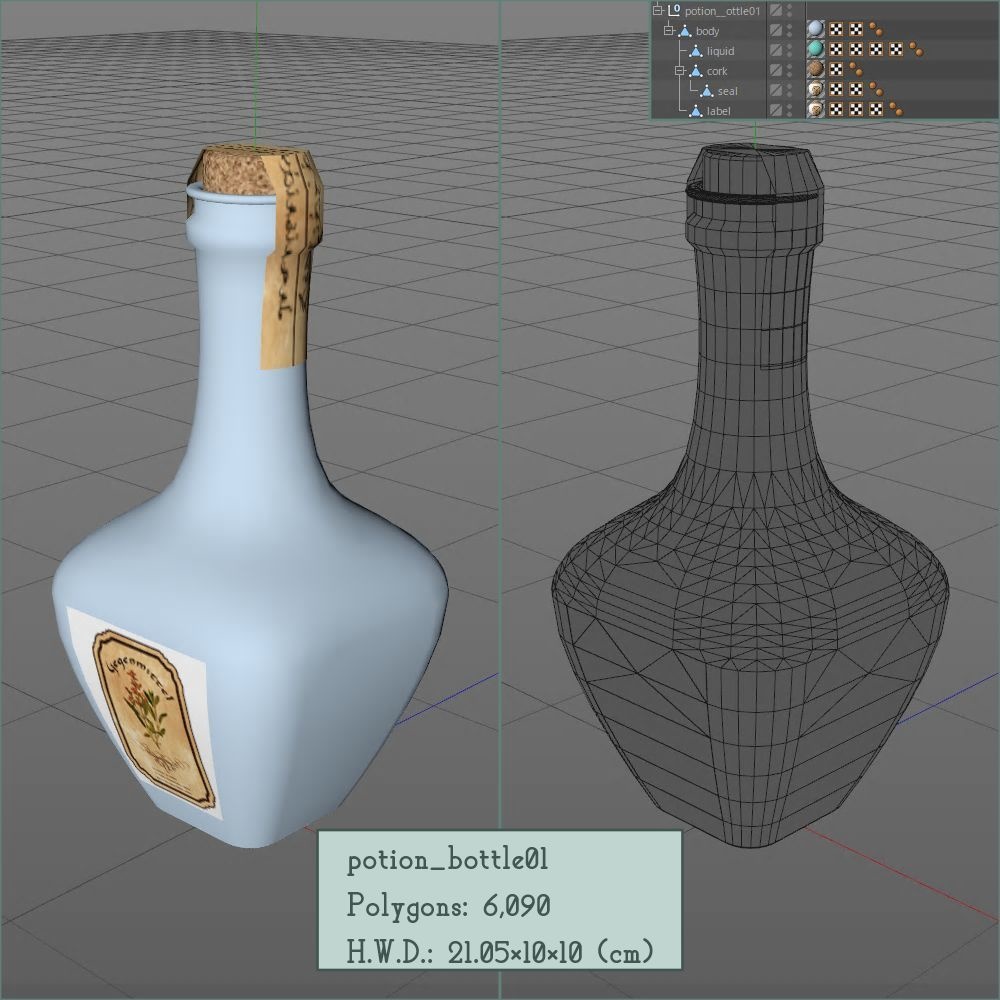This screenshot has height=1000, width=1000.
Task: Click the potion_bottle01 title text
Action: [448, 860]
